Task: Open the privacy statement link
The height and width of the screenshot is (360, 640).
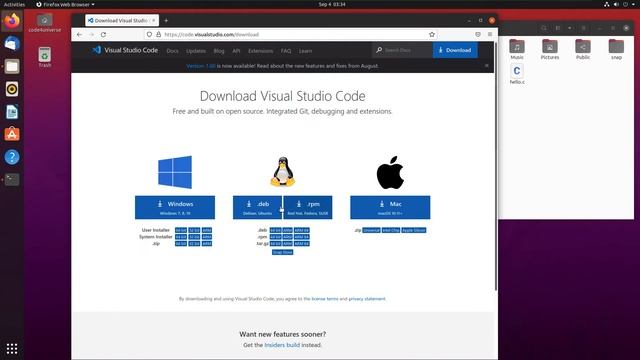Action: (x=367, y=299)
